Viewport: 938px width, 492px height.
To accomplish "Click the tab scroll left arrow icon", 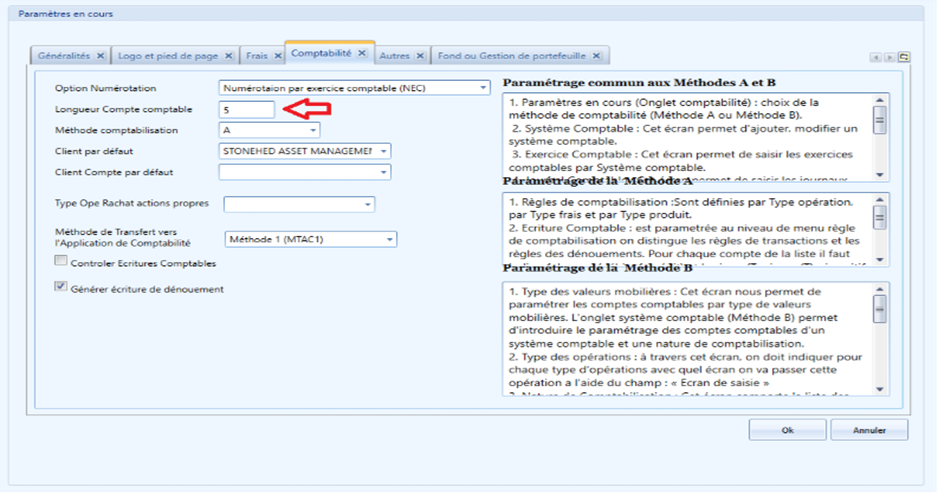I will coord(876,57).
